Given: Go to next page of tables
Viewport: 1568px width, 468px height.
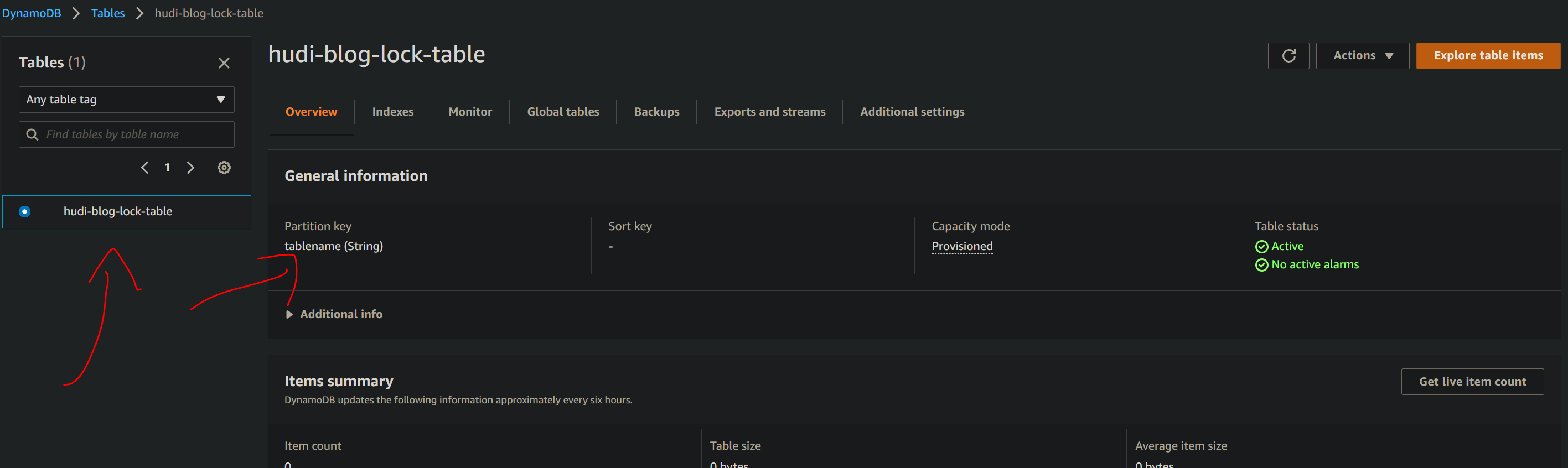Looking at the screenshot, I should pyautogui.click(x=190, y=168).
